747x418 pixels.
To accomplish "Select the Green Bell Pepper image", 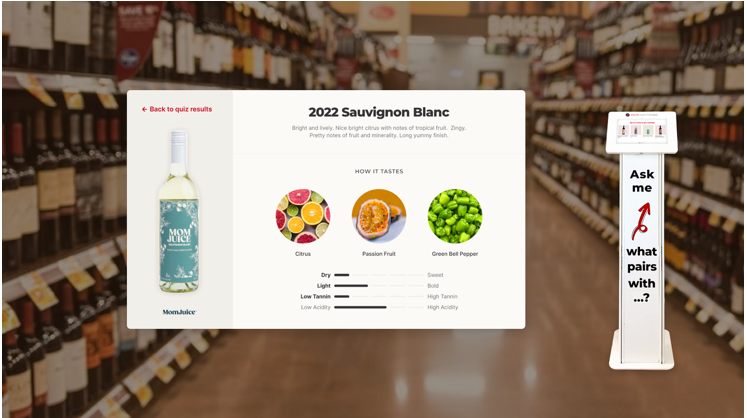I will [x=455, y=216].
